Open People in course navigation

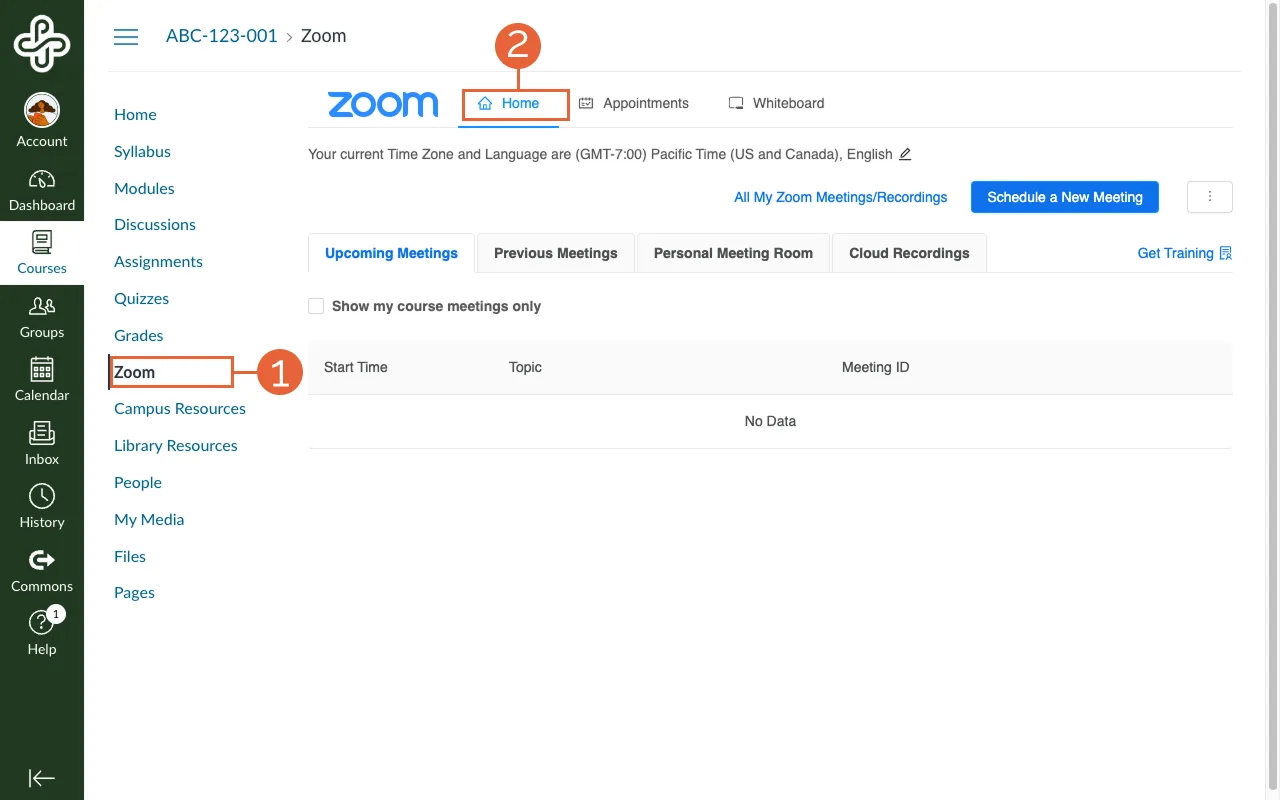[138, 483]
